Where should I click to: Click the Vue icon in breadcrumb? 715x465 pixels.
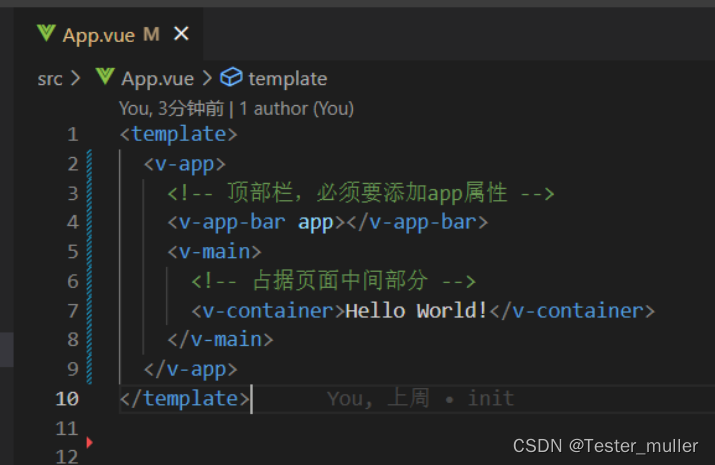point(105,77)
